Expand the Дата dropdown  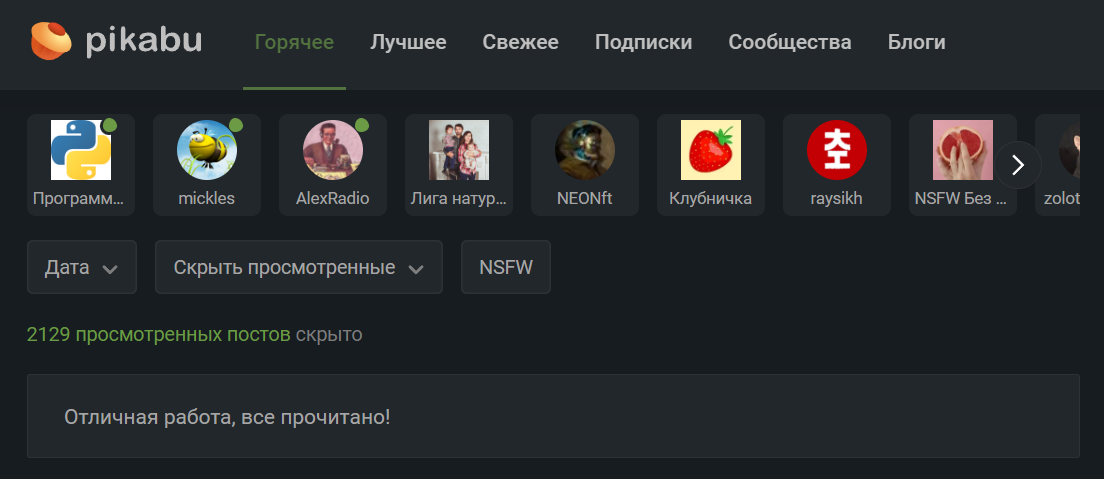(x=82, y=267)
